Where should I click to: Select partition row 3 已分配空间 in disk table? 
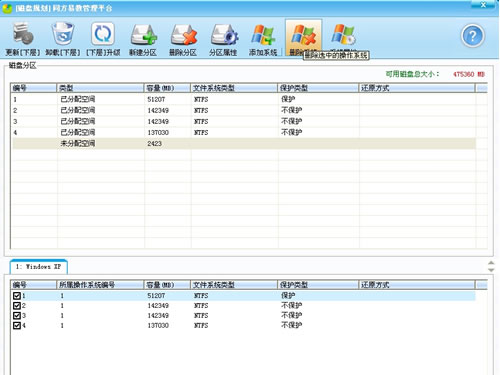click(243, 121)
